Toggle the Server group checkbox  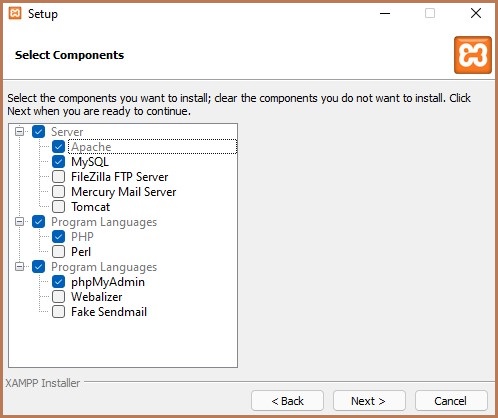click(39, 132)
